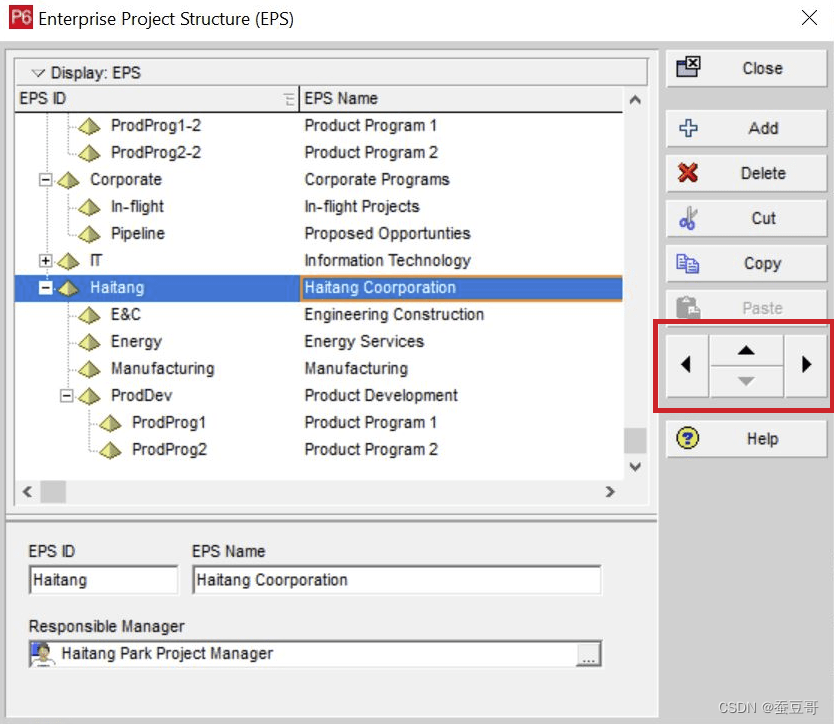Viewport: 834px width, 724px height.
Task: Click the Add plus icon
Action: [688, 128]
